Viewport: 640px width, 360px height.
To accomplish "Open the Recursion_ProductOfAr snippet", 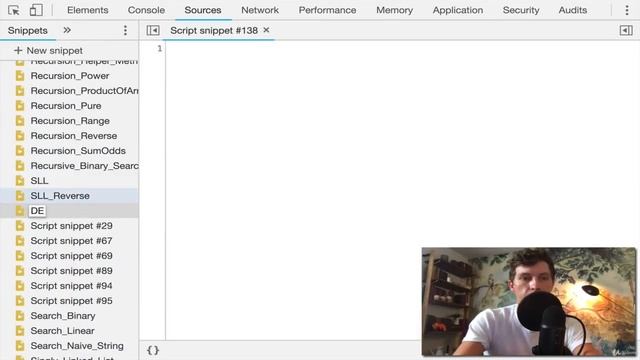I will (84, 91).
